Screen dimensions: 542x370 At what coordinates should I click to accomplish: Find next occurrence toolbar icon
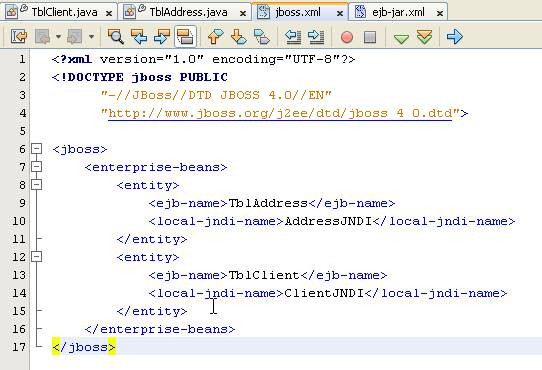pyautogui.click(x=162, y=36)
